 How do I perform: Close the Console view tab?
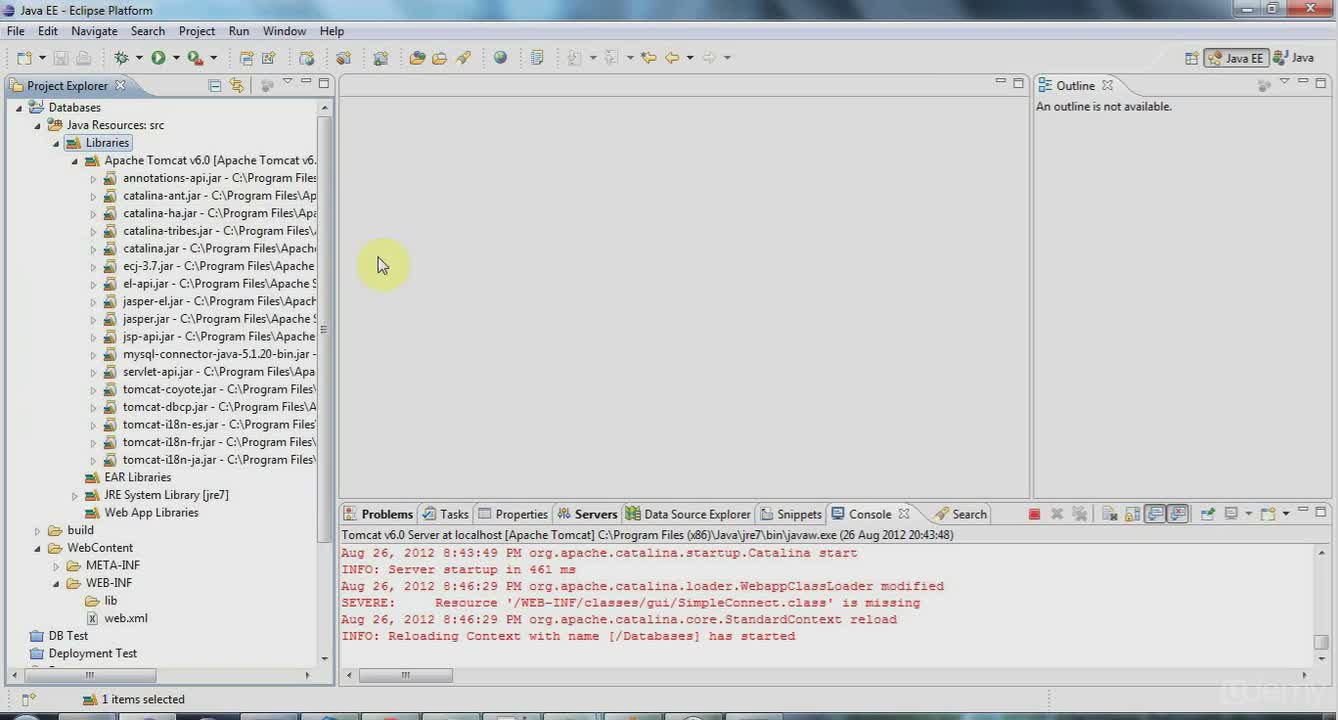[903, 514]
